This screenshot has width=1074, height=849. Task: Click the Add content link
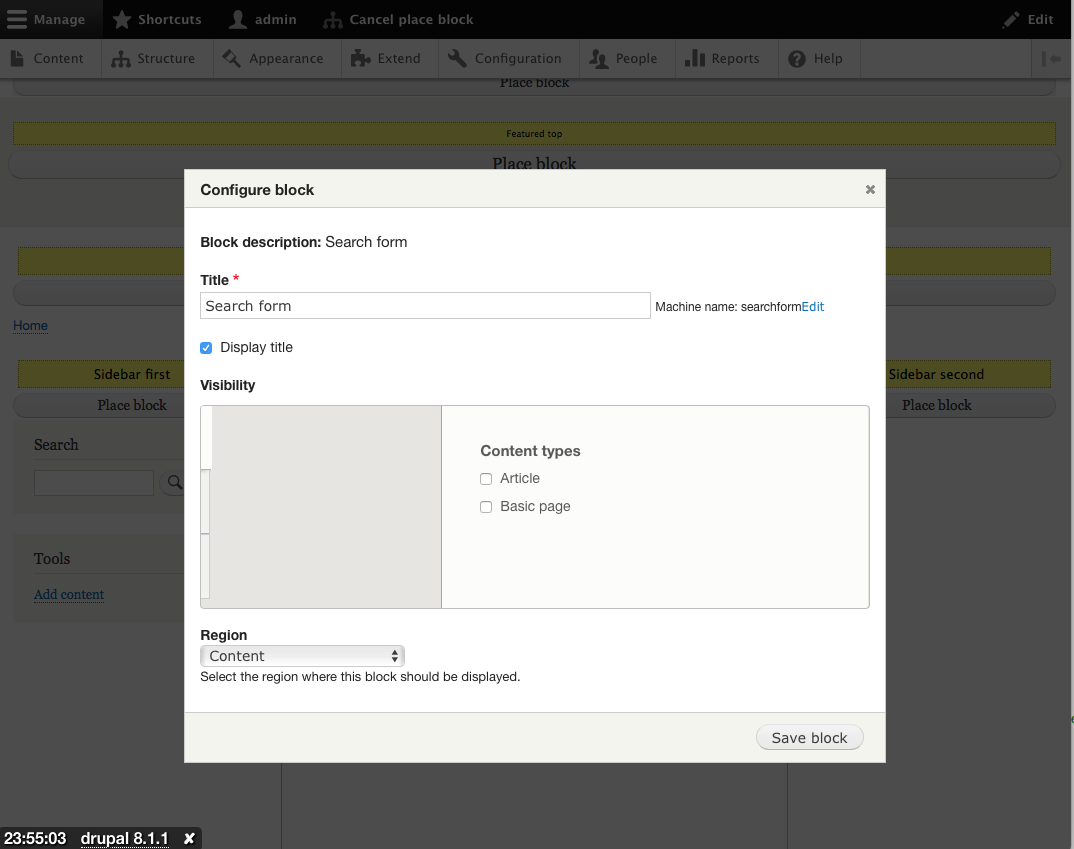tap(69, 594)
